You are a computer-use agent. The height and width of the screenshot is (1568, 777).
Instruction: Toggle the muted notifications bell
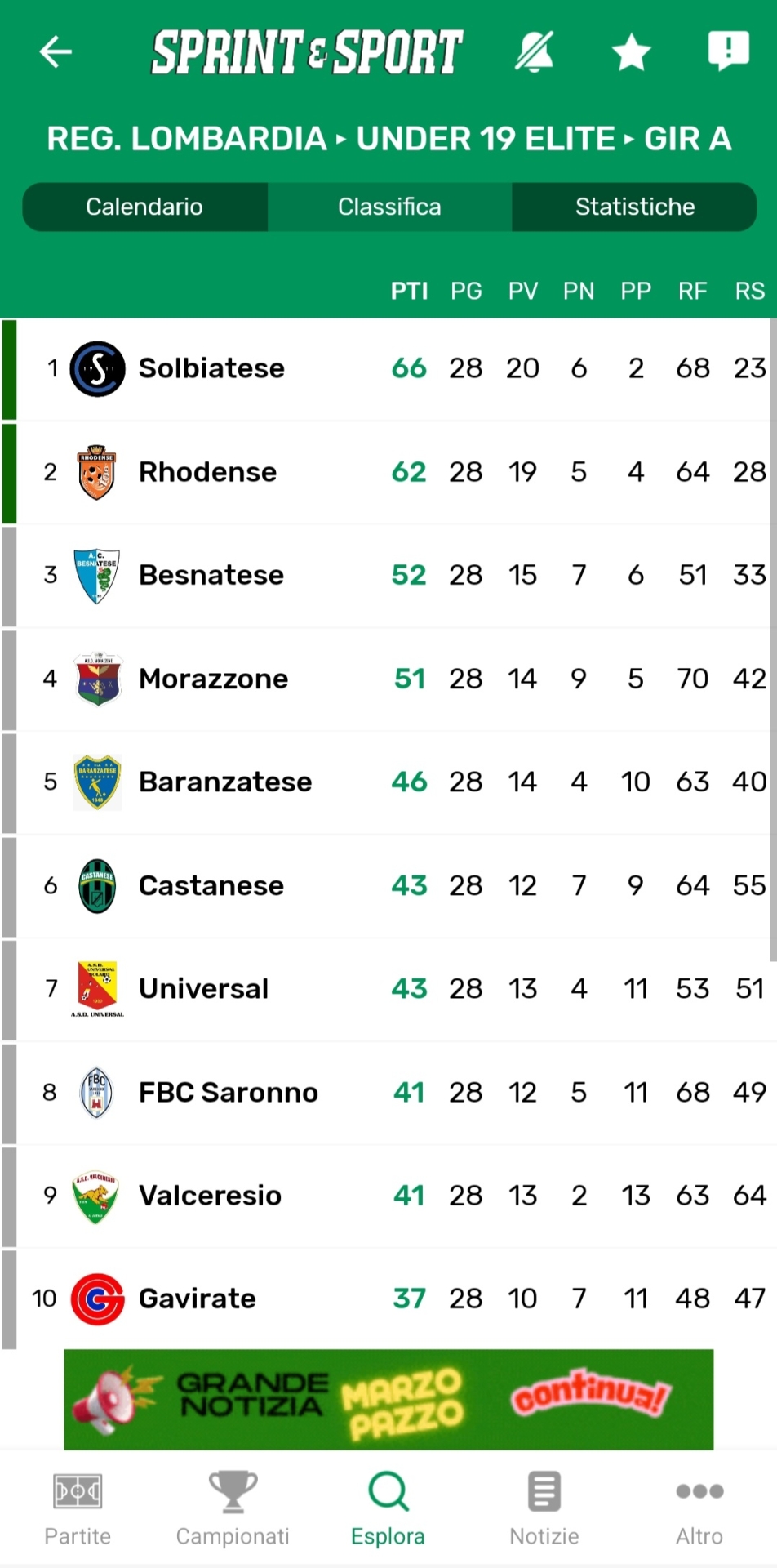point(535,52)
